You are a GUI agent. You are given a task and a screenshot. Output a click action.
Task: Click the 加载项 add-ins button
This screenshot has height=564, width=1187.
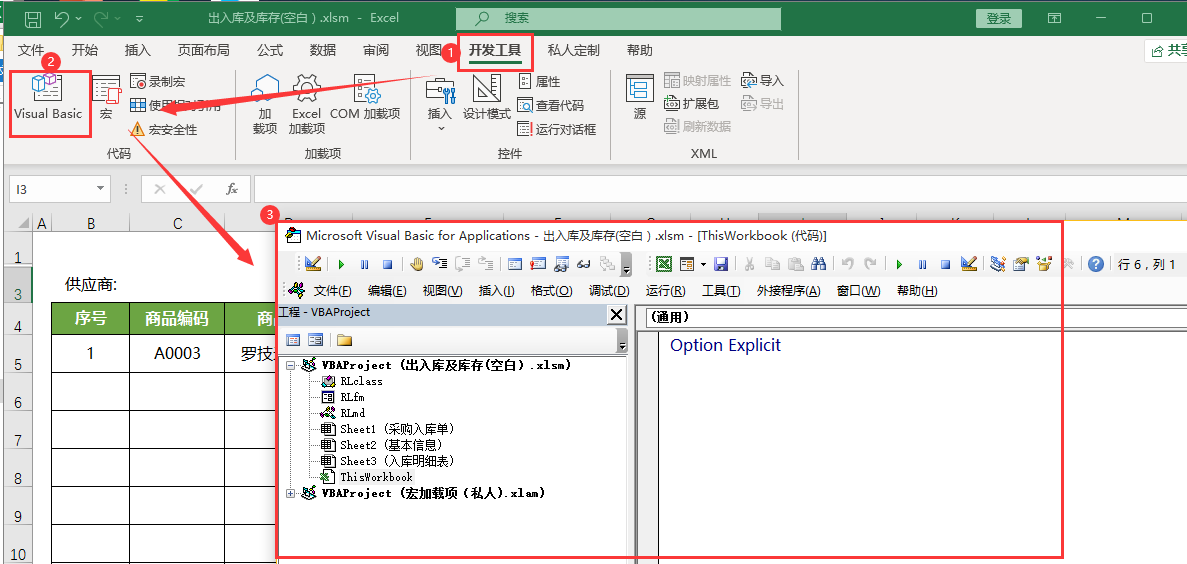tap(265, 104)
